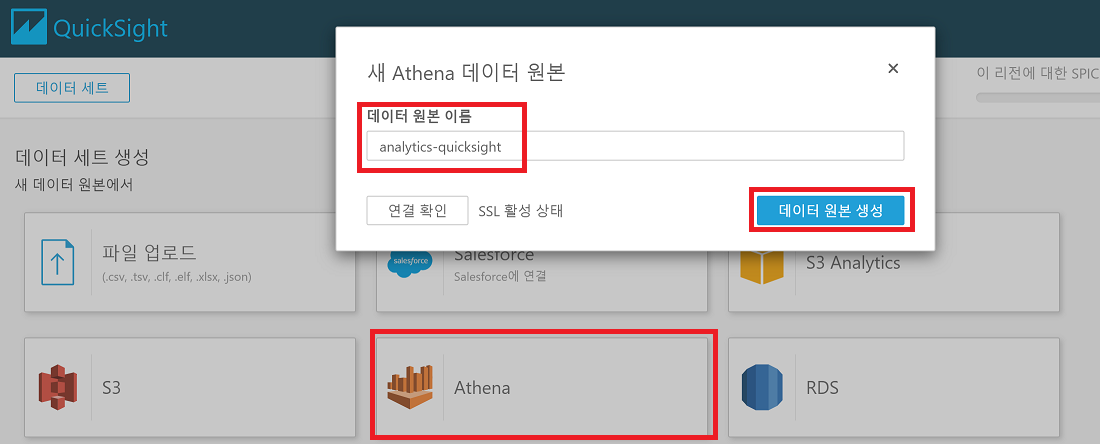
Task: Choose the RDS data source label
Action: pyautogui.click(x=823, y=387)
